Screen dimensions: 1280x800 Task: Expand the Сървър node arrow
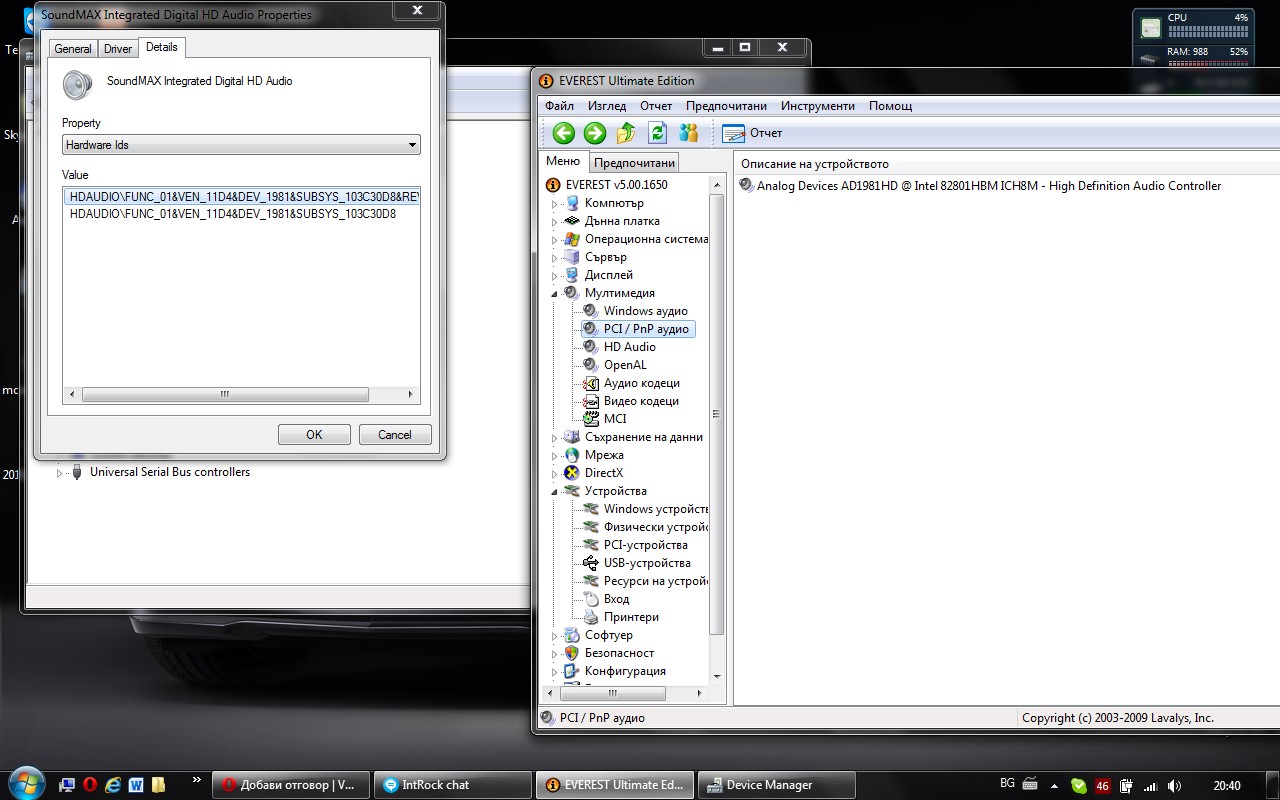[x=555, y=258]
